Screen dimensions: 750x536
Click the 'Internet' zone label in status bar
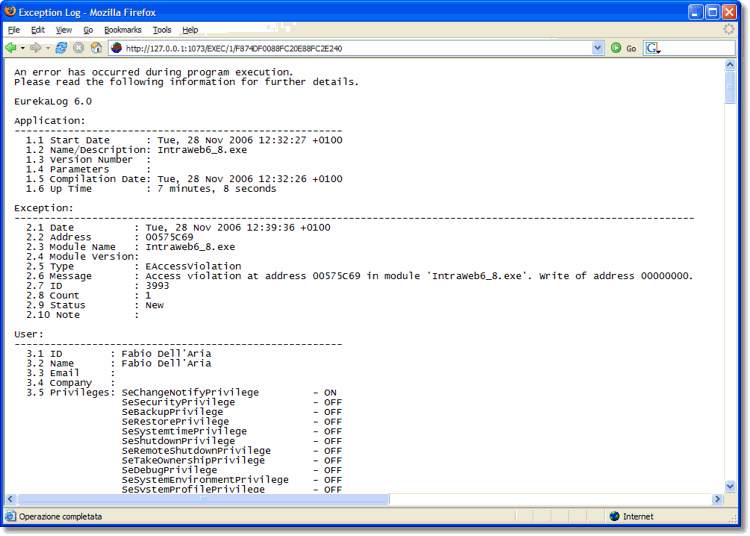[x=638, y=516]
